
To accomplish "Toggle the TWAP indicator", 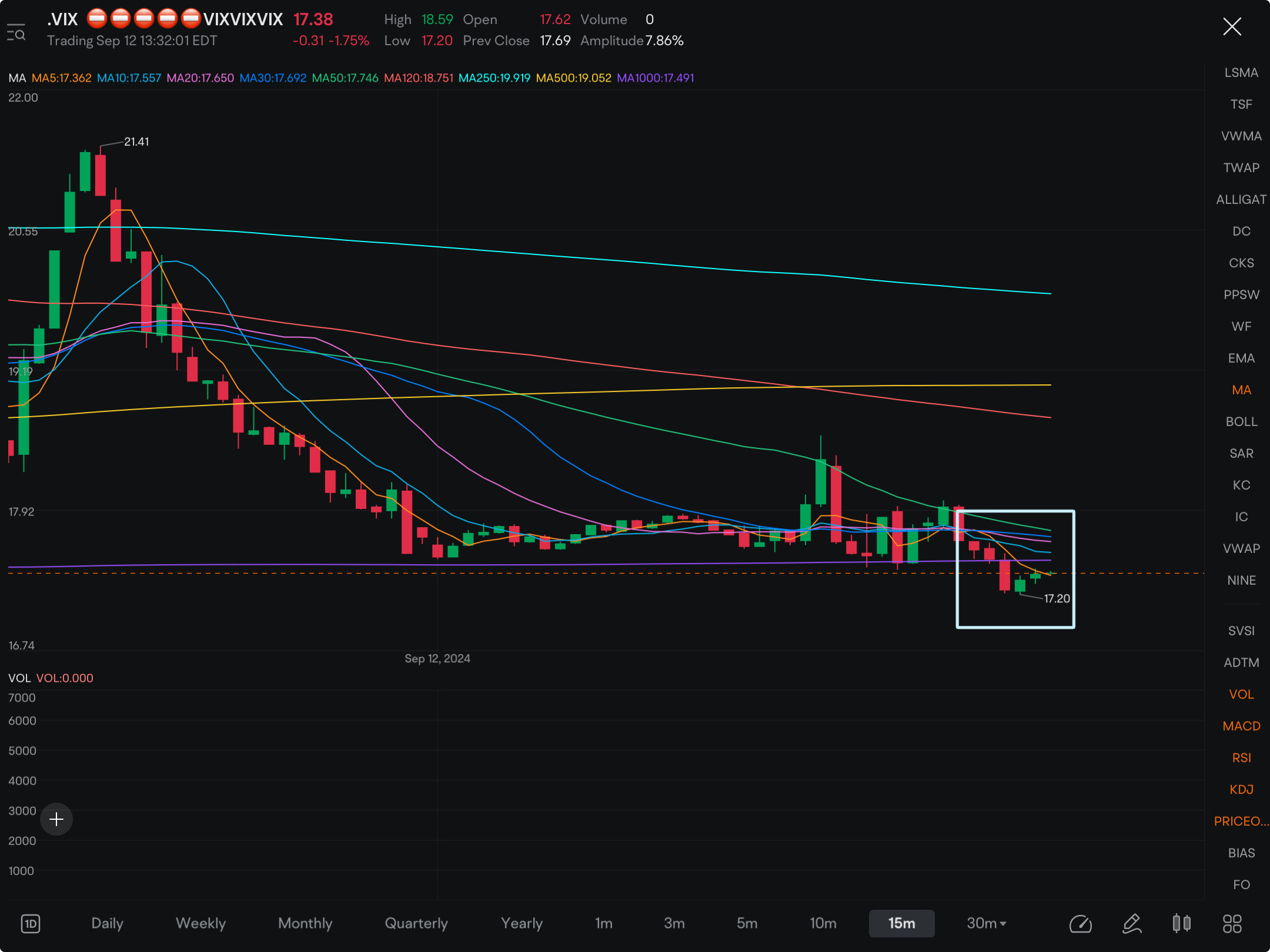I will pyautogui.click(x=1241, y=168).
